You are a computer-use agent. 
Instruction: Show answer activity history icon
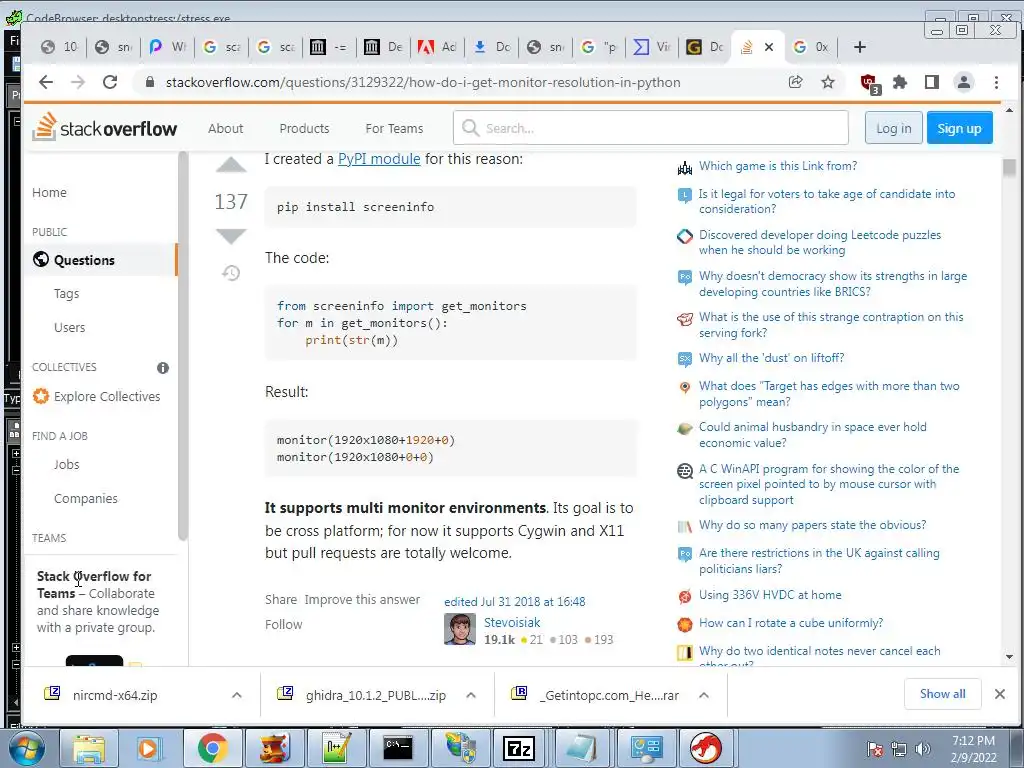pyautogui.click(x=231, y=272)
